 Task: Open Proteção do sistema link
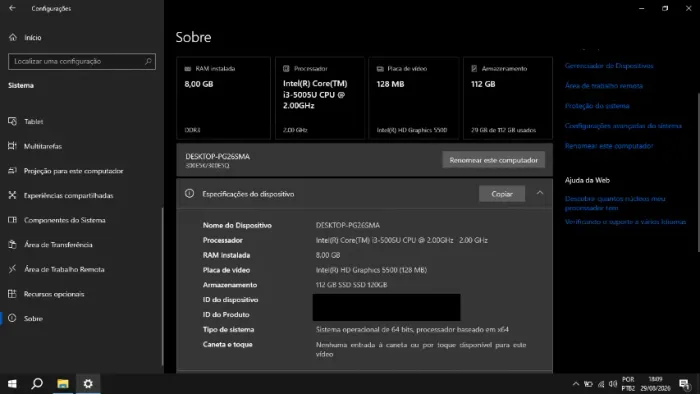click(597, 106)
